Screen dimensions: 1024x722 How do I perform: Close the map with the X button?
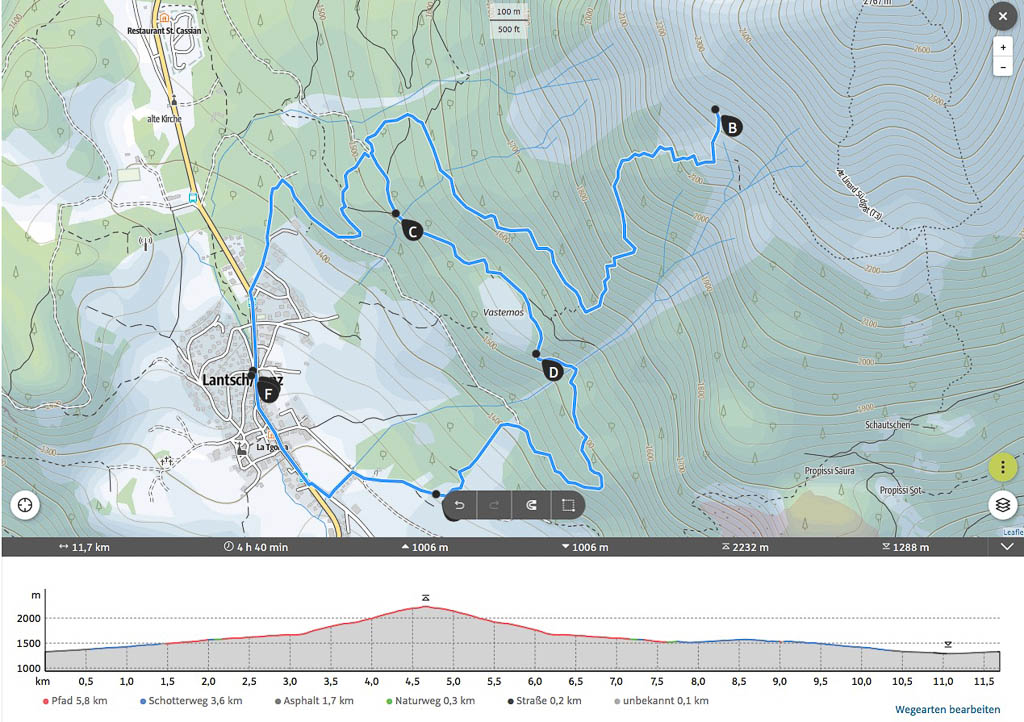click(x=1003, y=16)
